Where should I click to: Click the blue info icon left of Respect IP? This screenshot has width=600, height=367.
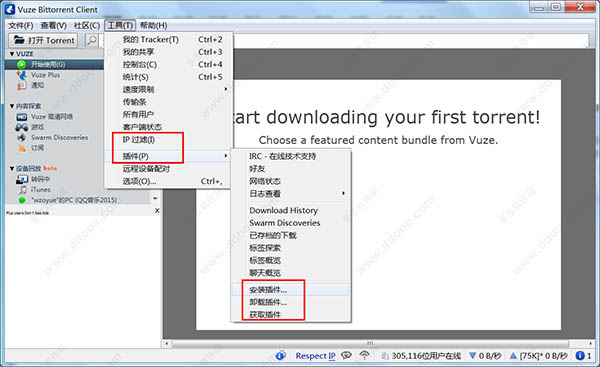click(280, 356)
